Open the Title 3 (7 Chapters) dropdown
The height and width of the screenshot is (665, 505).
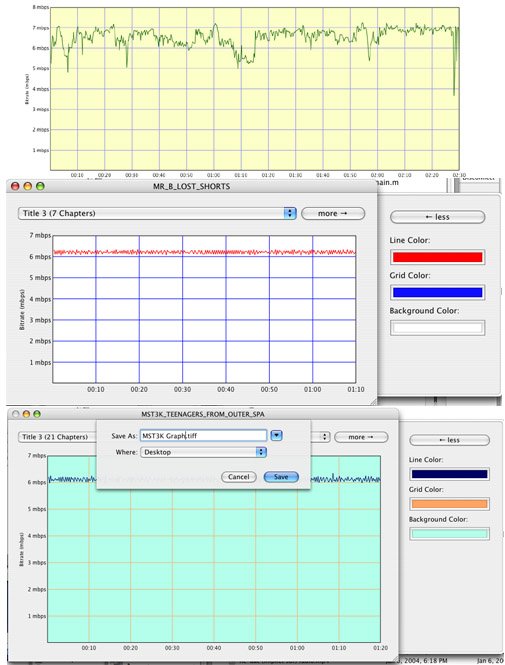coord(157,213)
